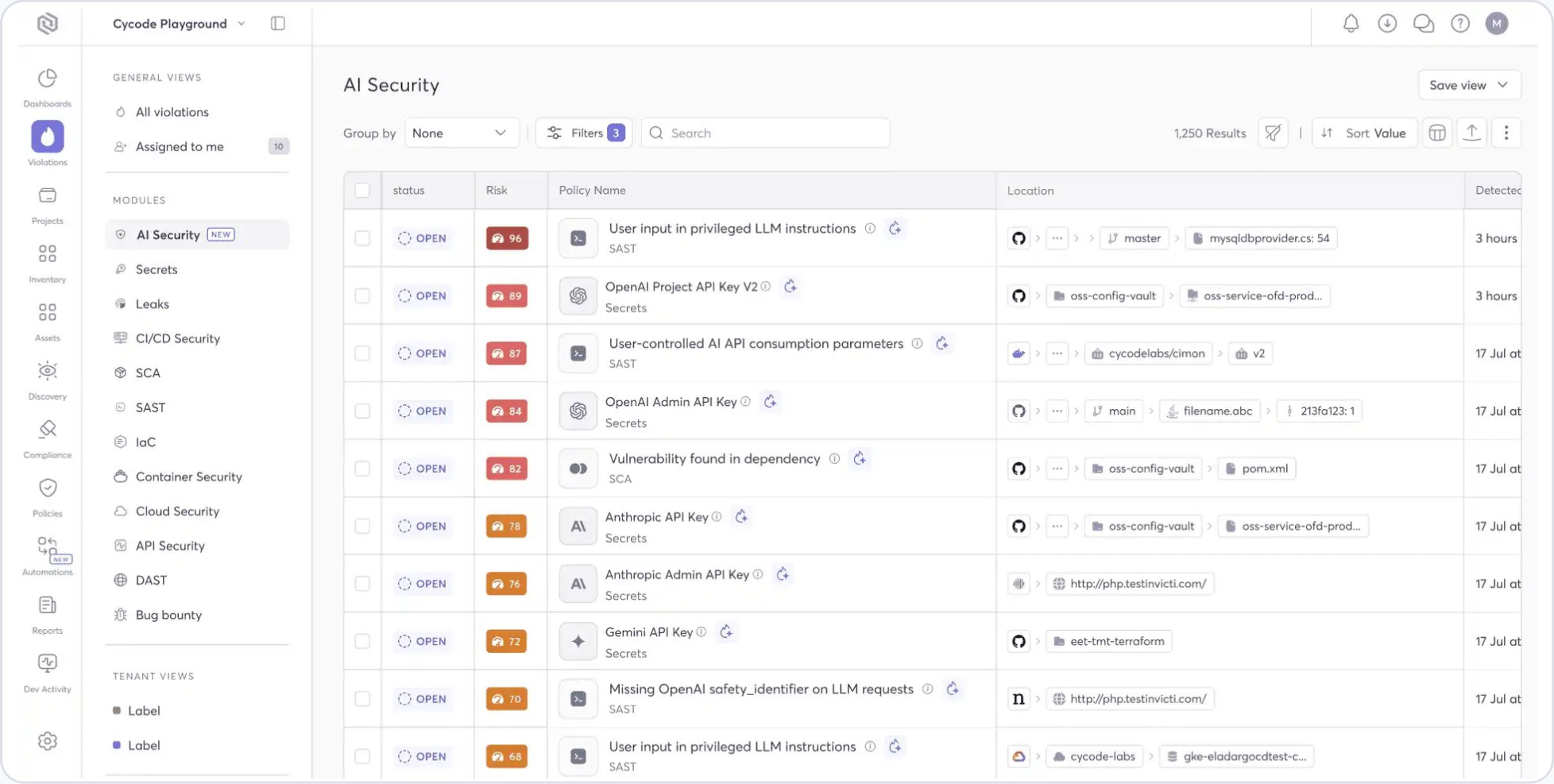Open Dashboards from the left rail
This screenshot has height=784, width=1554.
click(x=48, y=87)
